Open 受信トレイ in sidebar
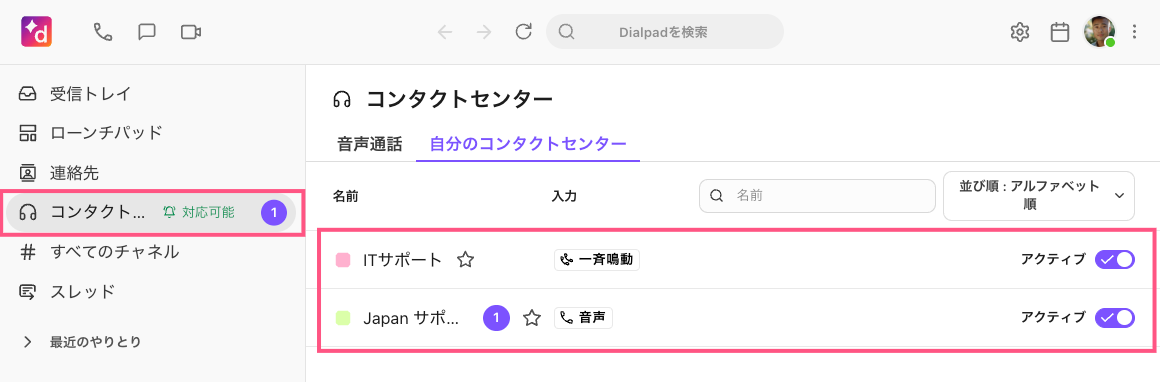Viewport: 1160px width, 382px height. 90,94
